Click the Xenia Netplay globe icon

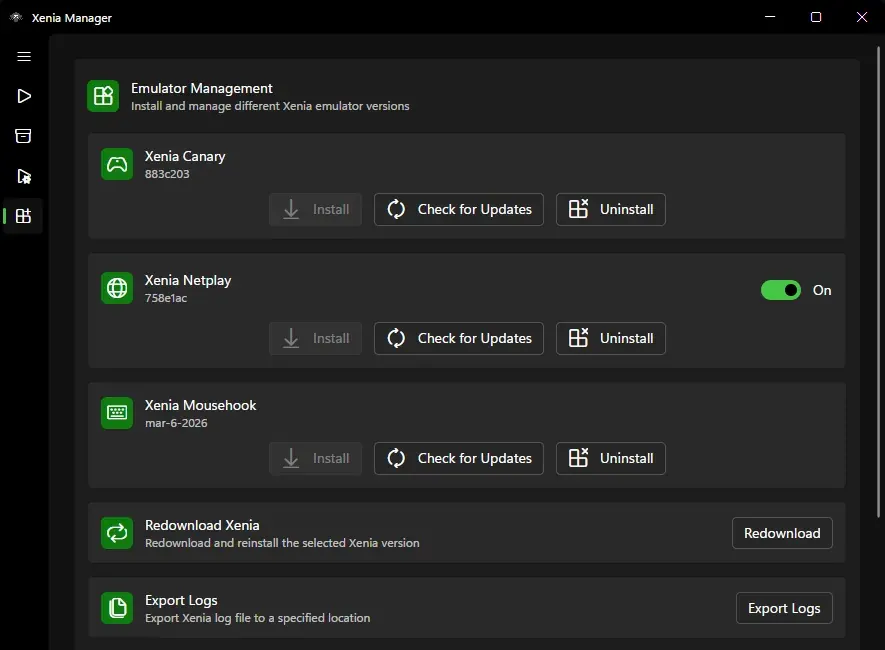(117, 288)
